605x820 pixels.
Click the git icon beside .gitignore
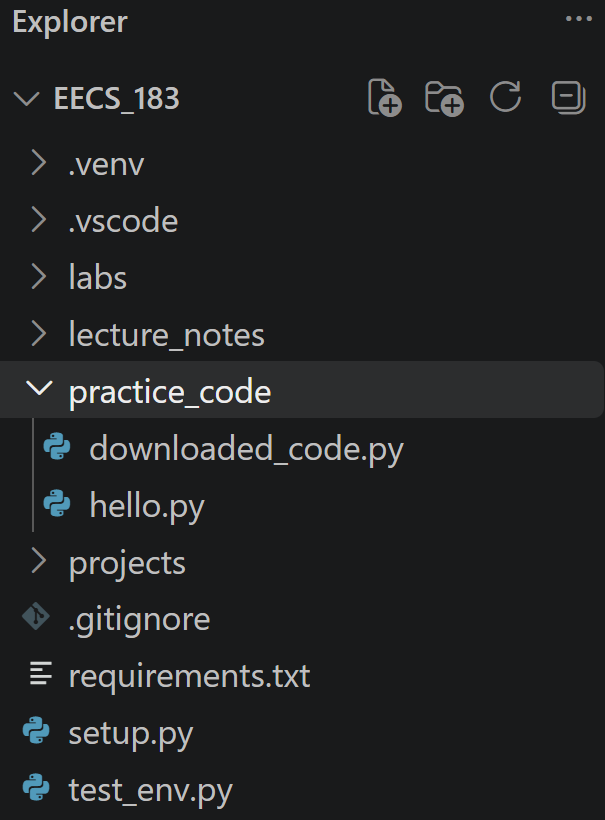pos(36,617)
